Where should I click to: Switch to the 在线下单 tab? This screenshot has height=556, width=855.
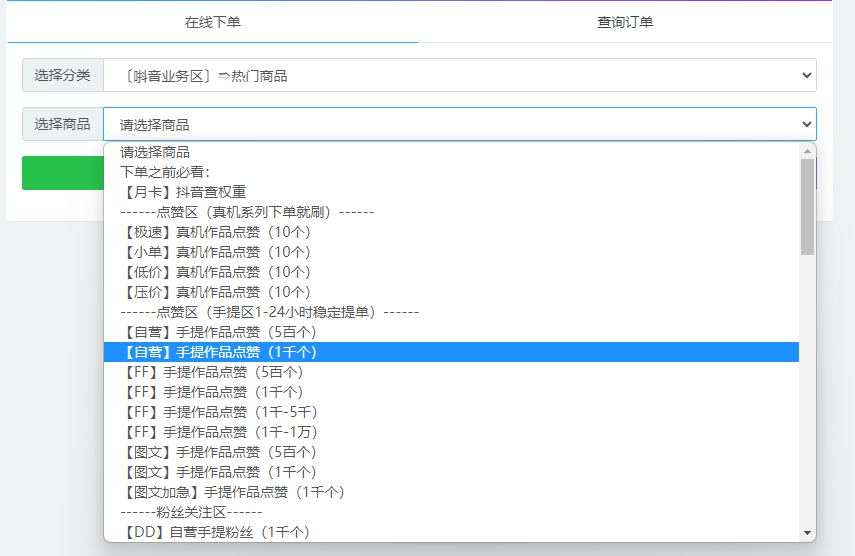pos(212,22)
